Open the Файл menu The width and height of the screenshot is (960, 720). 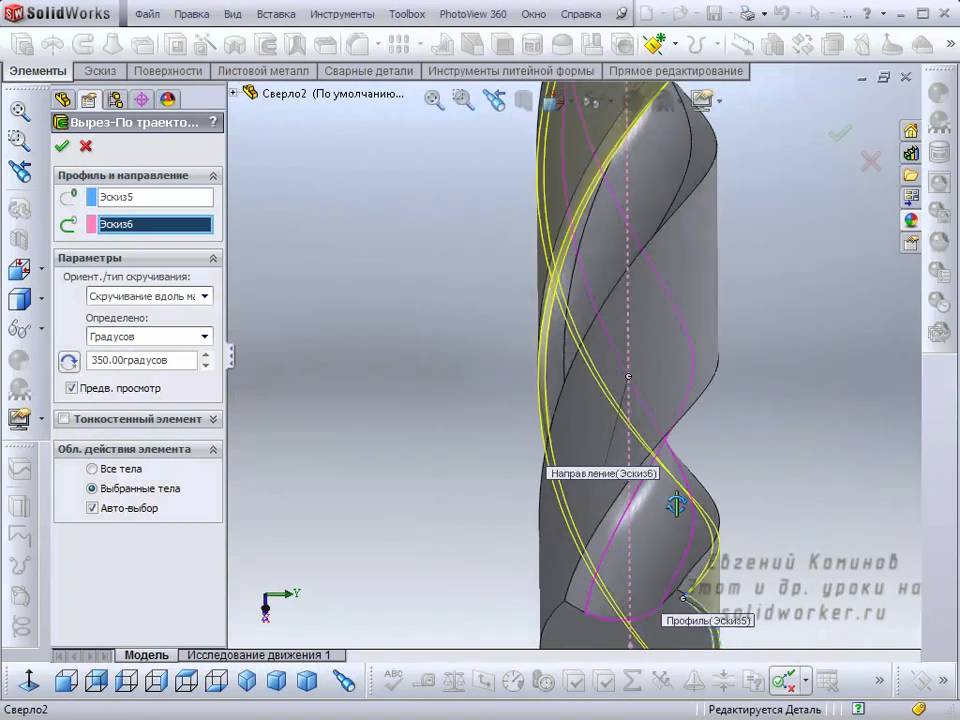148,13
